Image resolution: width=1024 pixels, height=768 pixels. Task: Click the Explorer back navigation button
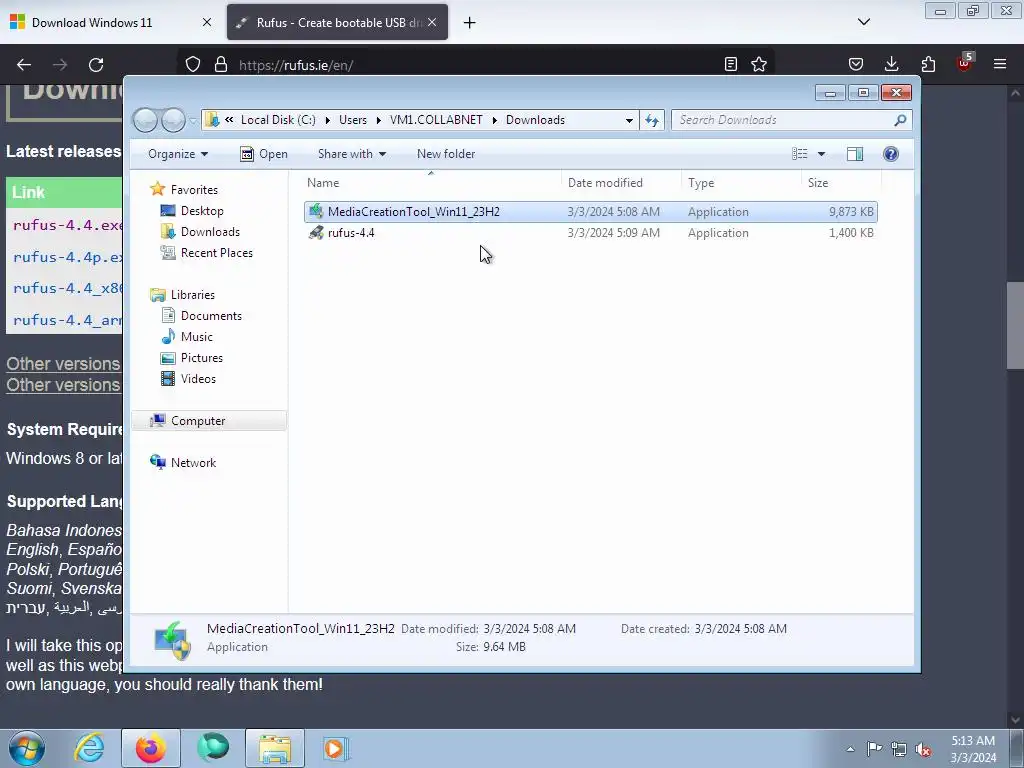click(x=145, y=120)
